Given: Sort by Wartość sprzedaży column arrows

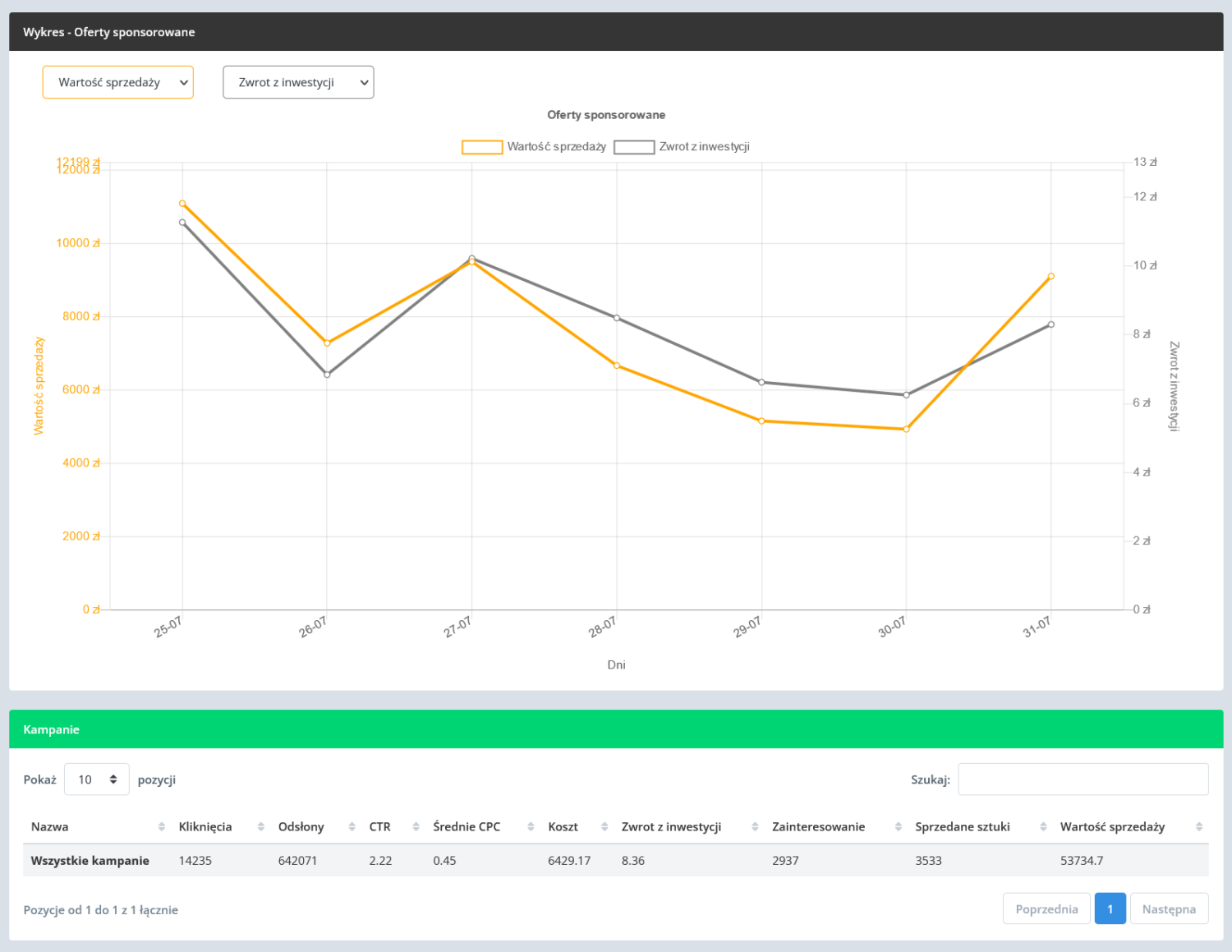Looking at the screenshot, I should pyautogui.click(x=1199, y=827).
